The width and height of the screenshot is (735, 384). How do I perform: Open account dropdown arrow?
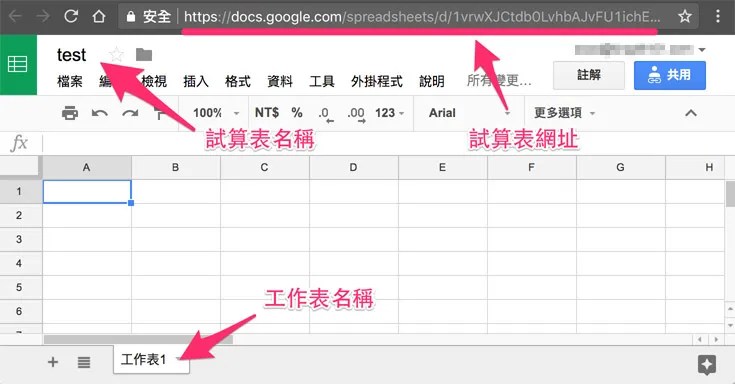(702, 50)
